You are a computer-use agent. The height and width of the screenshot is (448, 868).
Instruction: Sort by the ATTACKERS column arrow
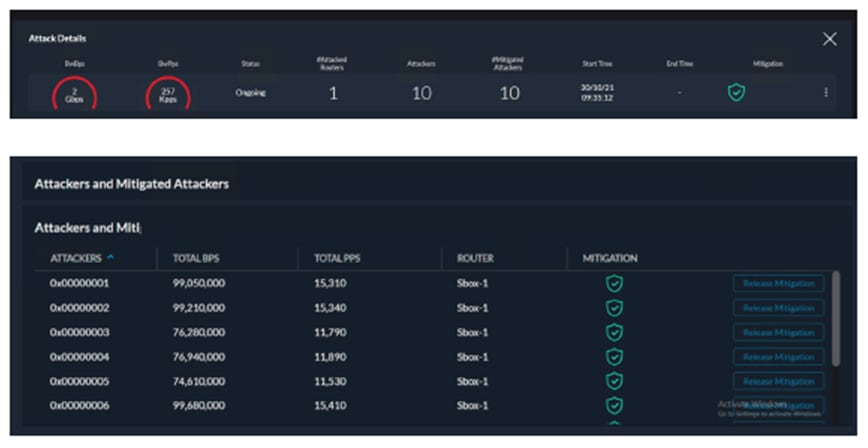111,258
